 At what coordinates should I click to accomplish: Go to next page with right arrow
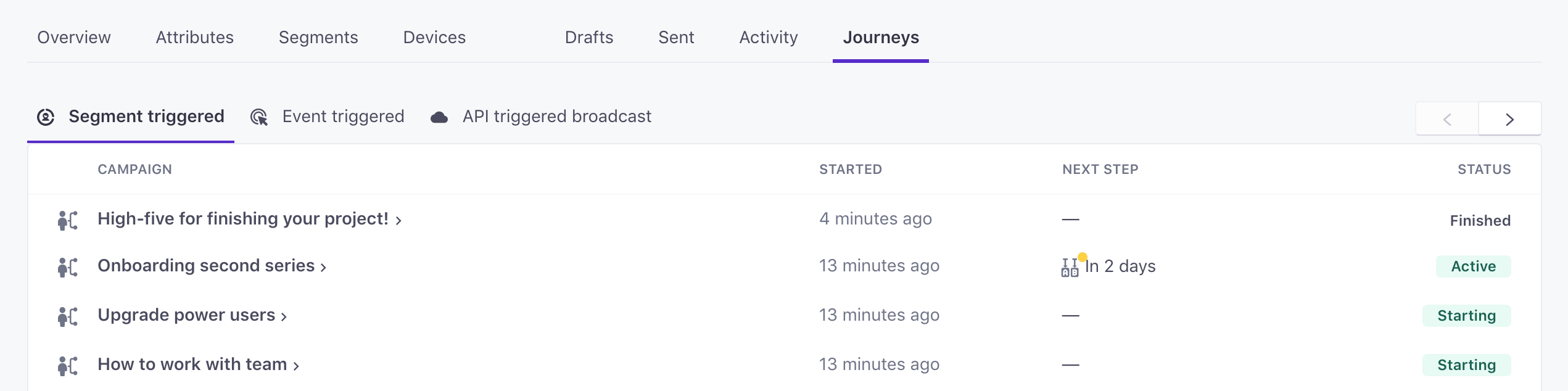[x=1509, y=119]
